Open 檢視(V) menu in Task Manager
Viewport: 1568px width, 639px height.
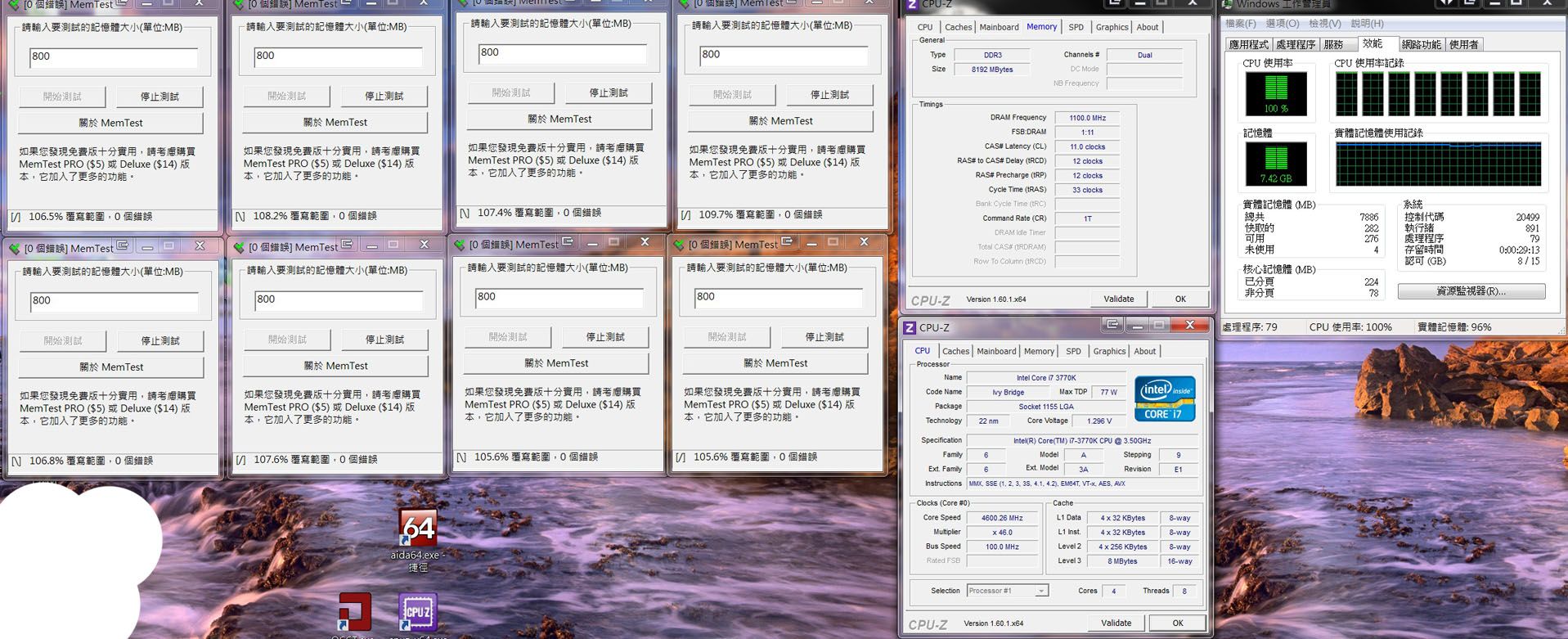pyautogui.click(x=1324, y=24)
